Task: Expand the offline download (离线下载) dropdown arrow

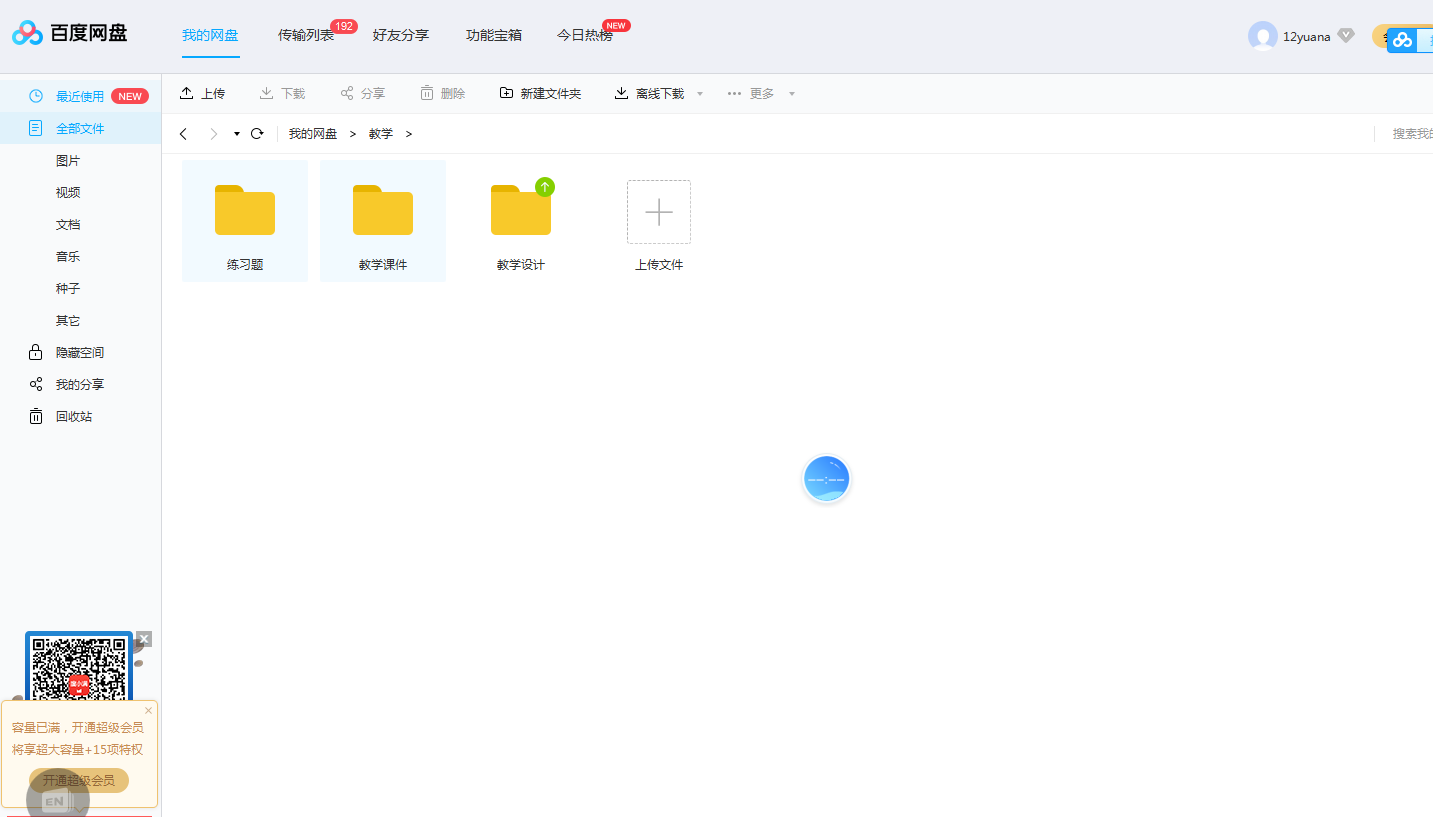Action: (700, 94)
